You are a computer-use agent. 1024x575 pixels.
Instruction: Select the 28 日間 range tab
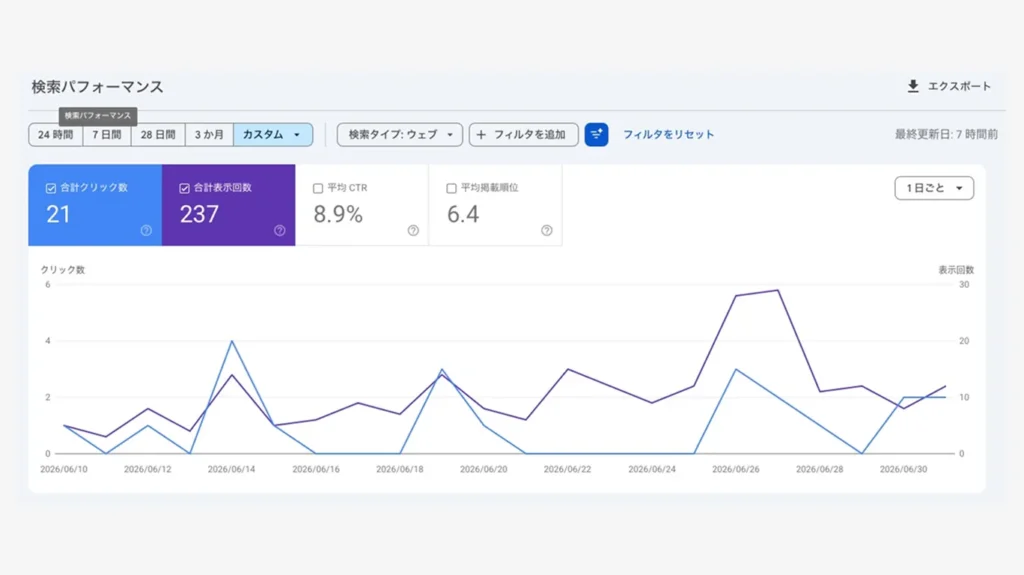tap(158, 135)
